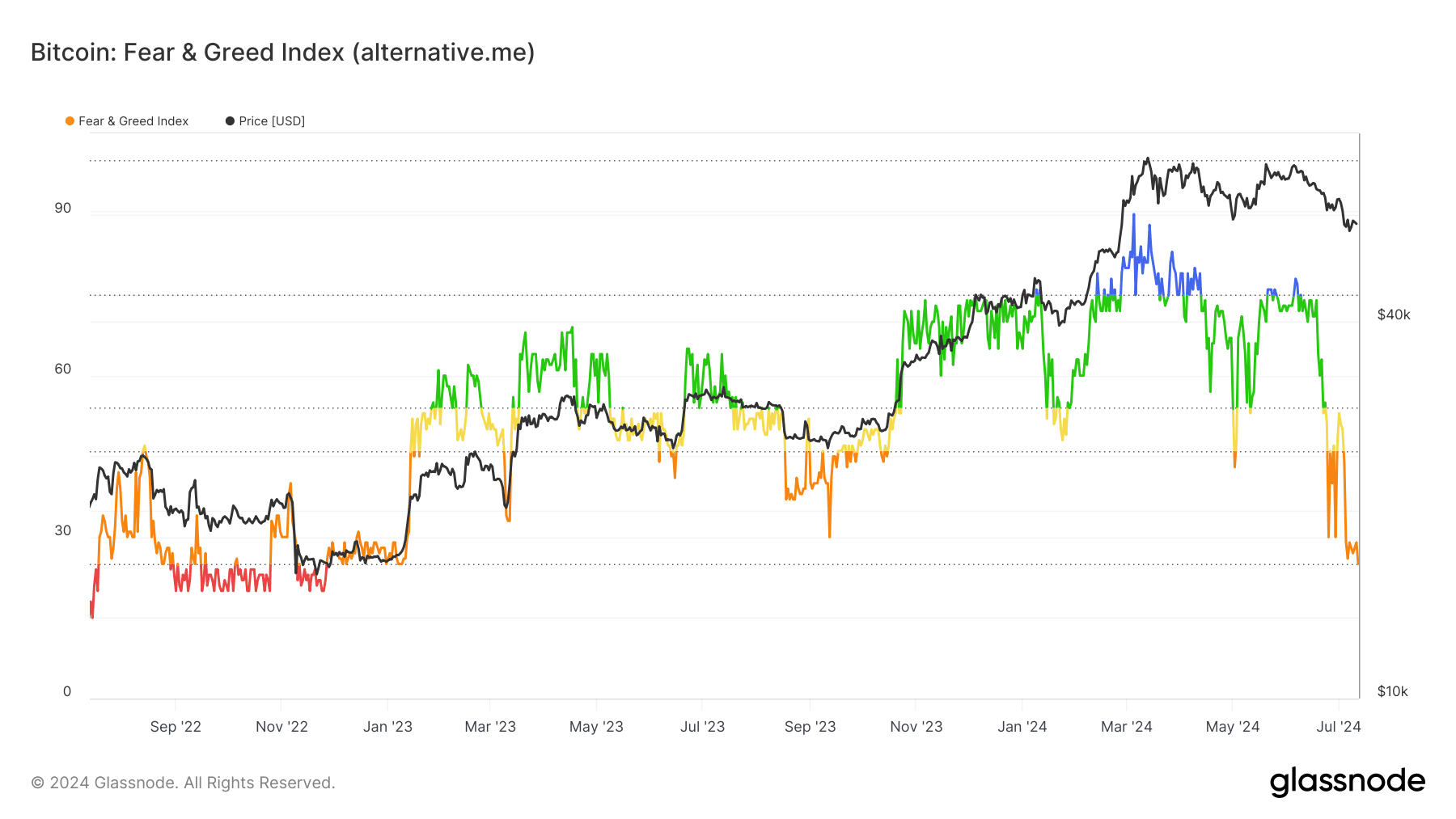This screenshot has height=819, width=1456.
Task: Click the Nov '22 axis label
Action: 281,727
